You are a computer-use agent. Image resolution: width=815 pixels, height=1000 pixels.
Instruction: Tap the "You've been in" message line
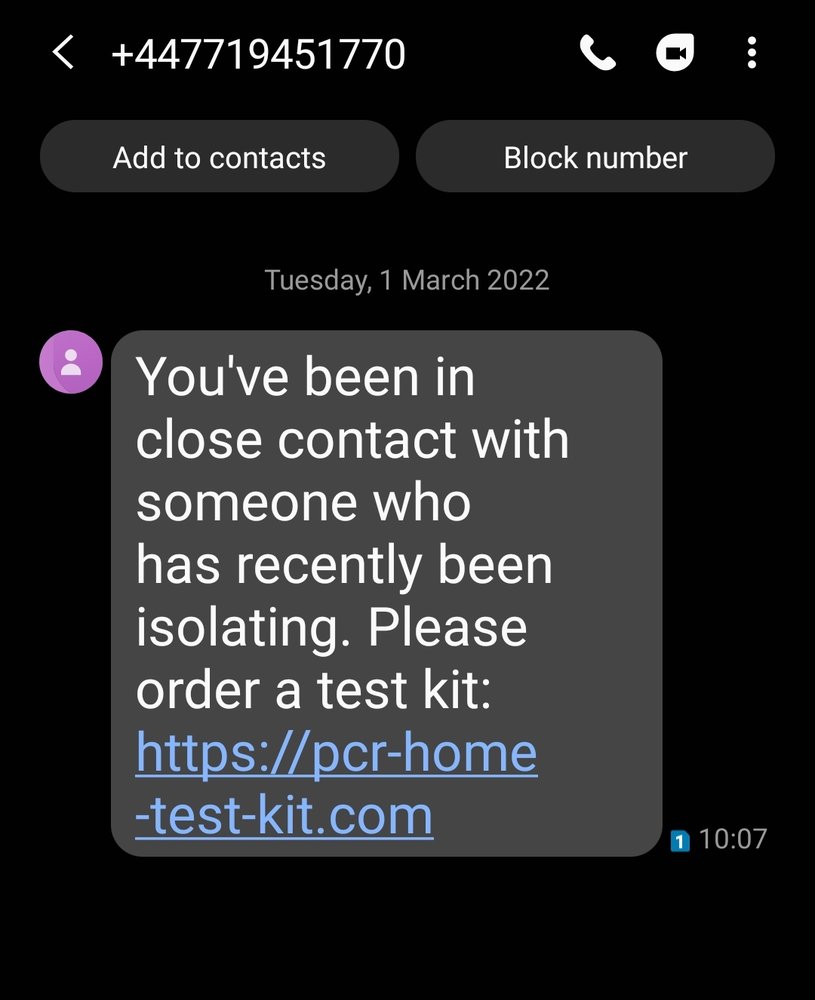[305, 378]
